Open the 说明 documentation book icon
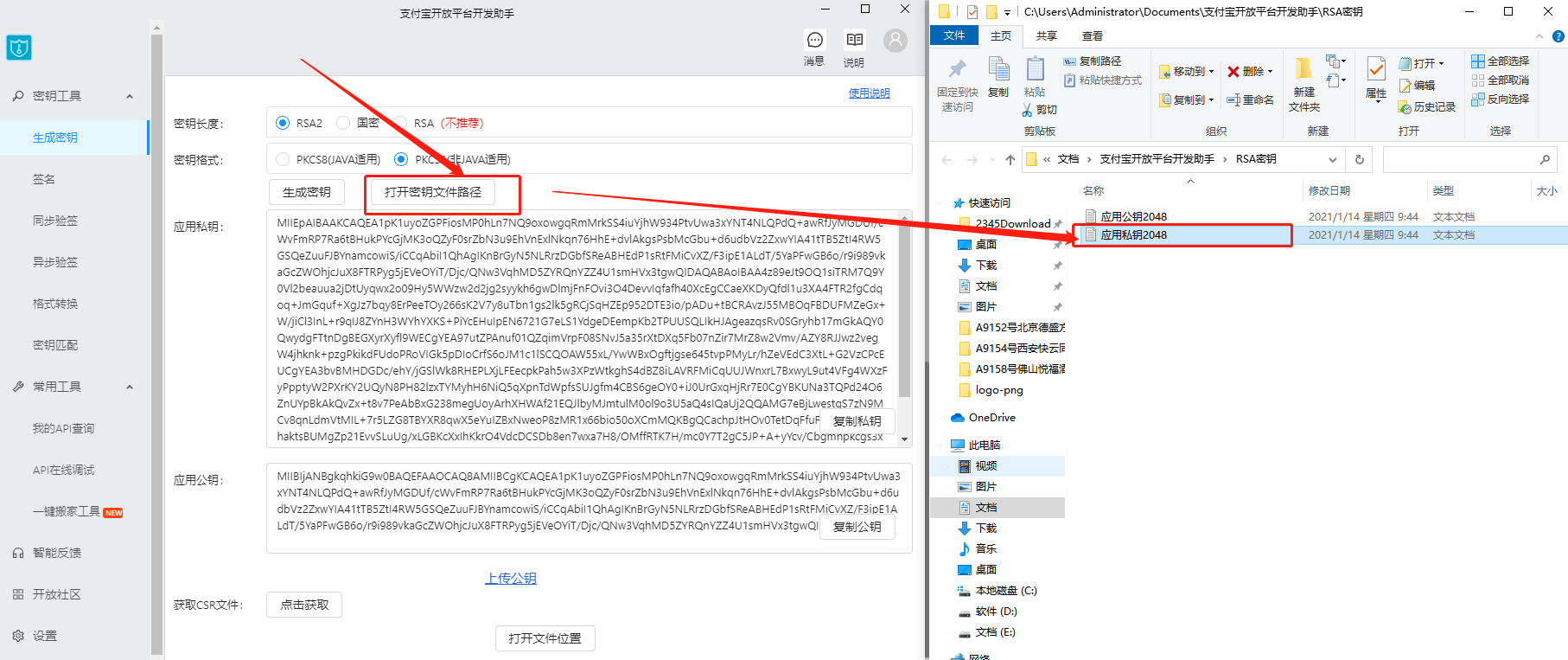The image size is (1568, 660). 854,40
